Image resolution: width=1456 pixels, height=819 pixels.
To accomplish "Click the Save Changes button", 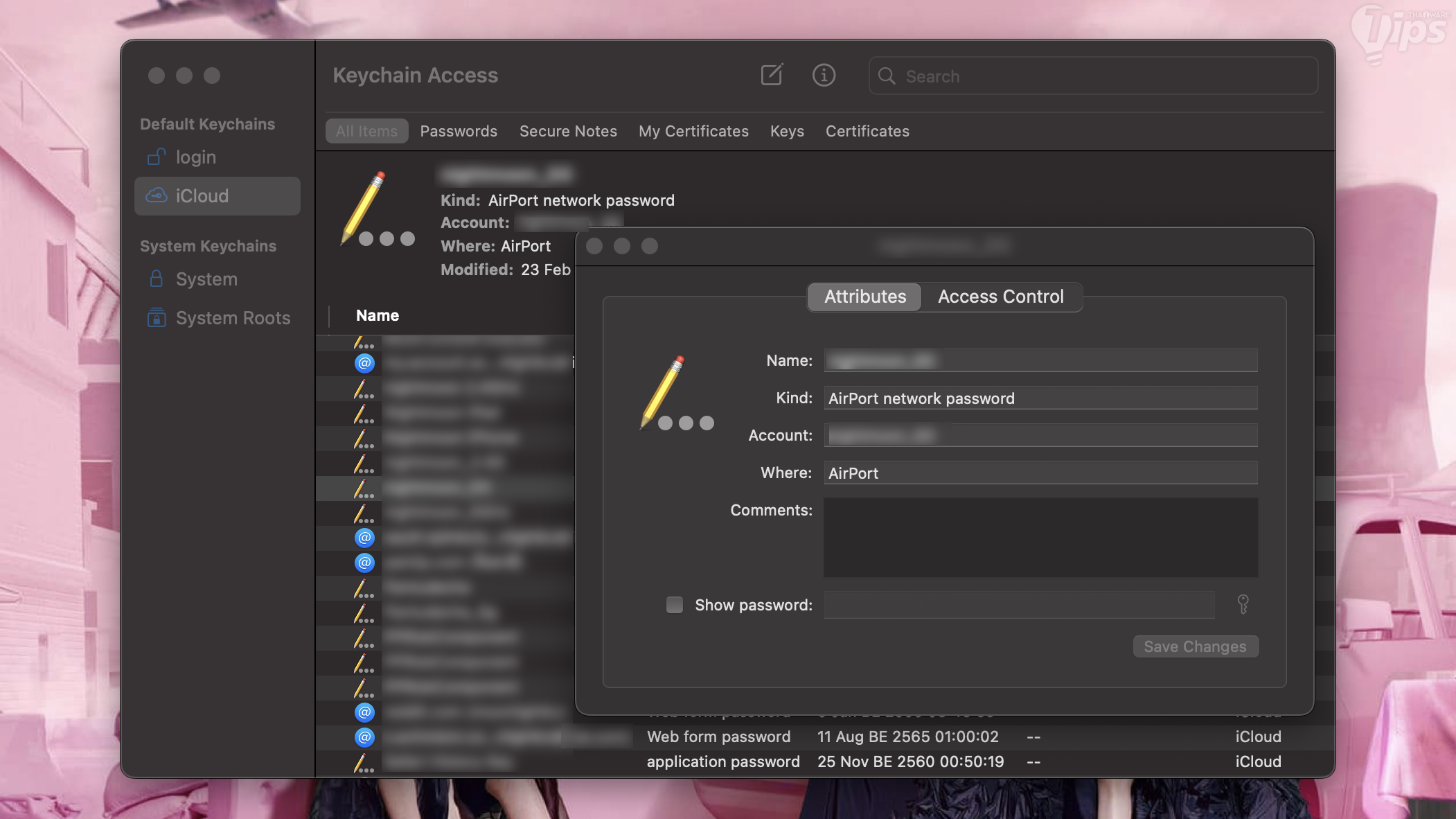I will click(1195, 646).
